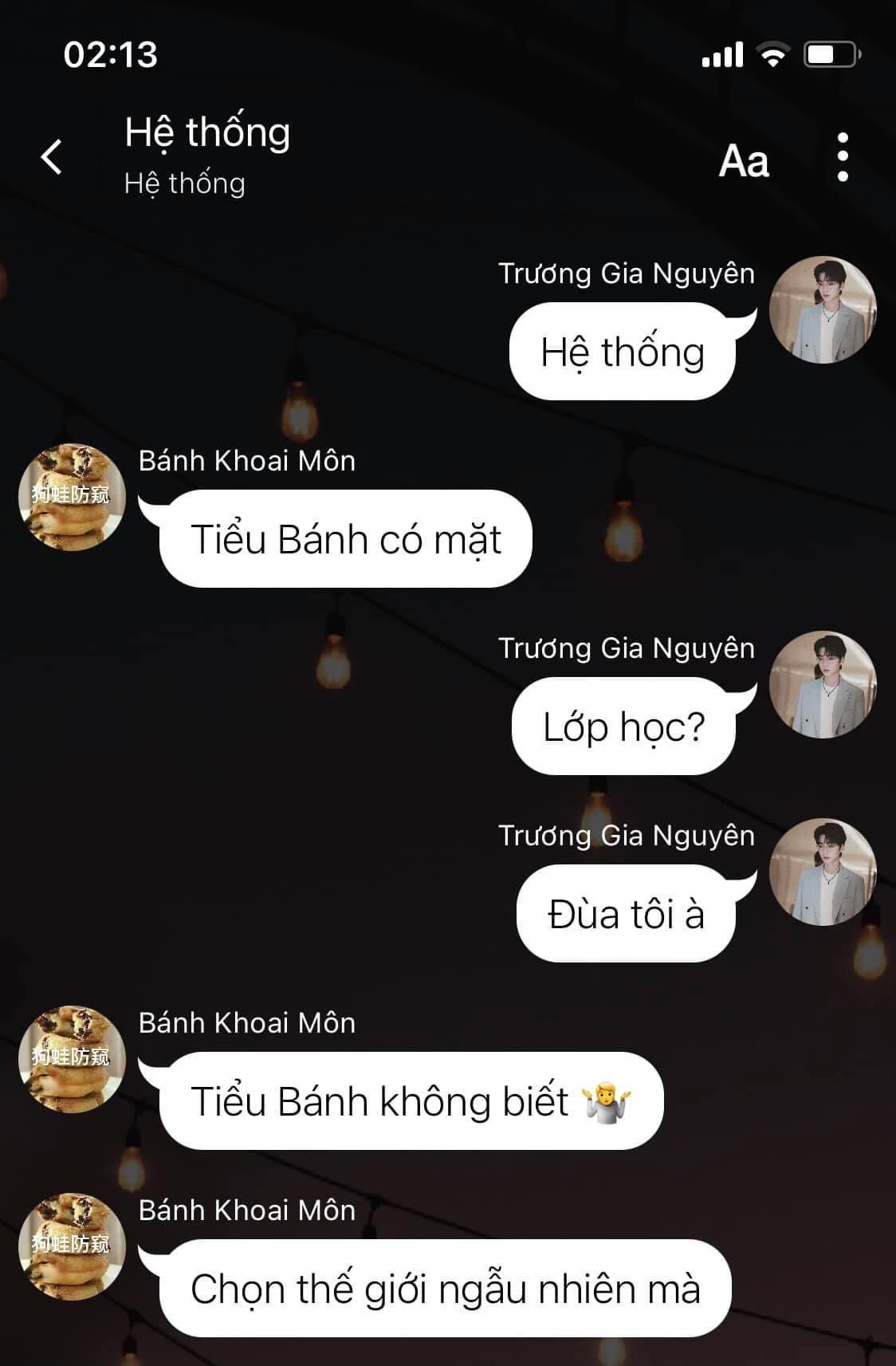The height and width of the screenshot is (1366, 896).
Task: Open Trương Gia Nguyên's avatar beside "Hệ thống"
Action: pyautogui.click(x=823, y=309)
